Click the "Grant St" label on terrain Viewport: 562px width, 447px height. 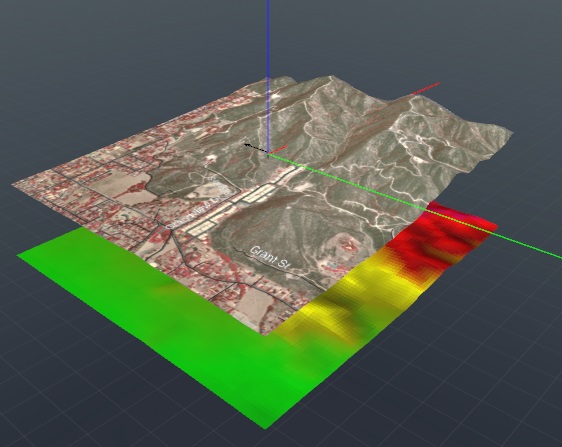tap(270, 257)
